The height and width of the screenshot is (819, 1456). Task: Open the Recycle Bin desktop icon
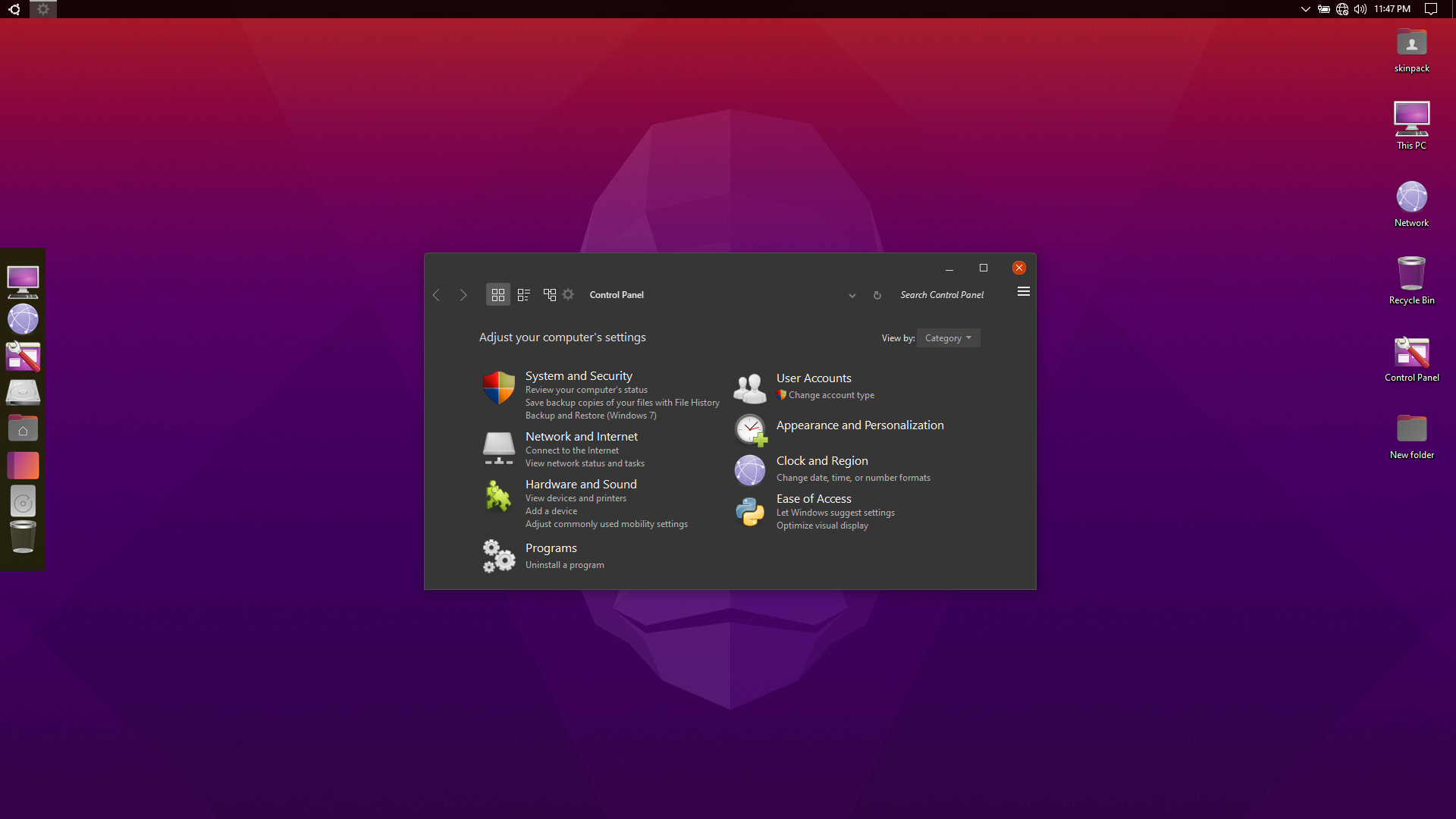pos(1411,274)
